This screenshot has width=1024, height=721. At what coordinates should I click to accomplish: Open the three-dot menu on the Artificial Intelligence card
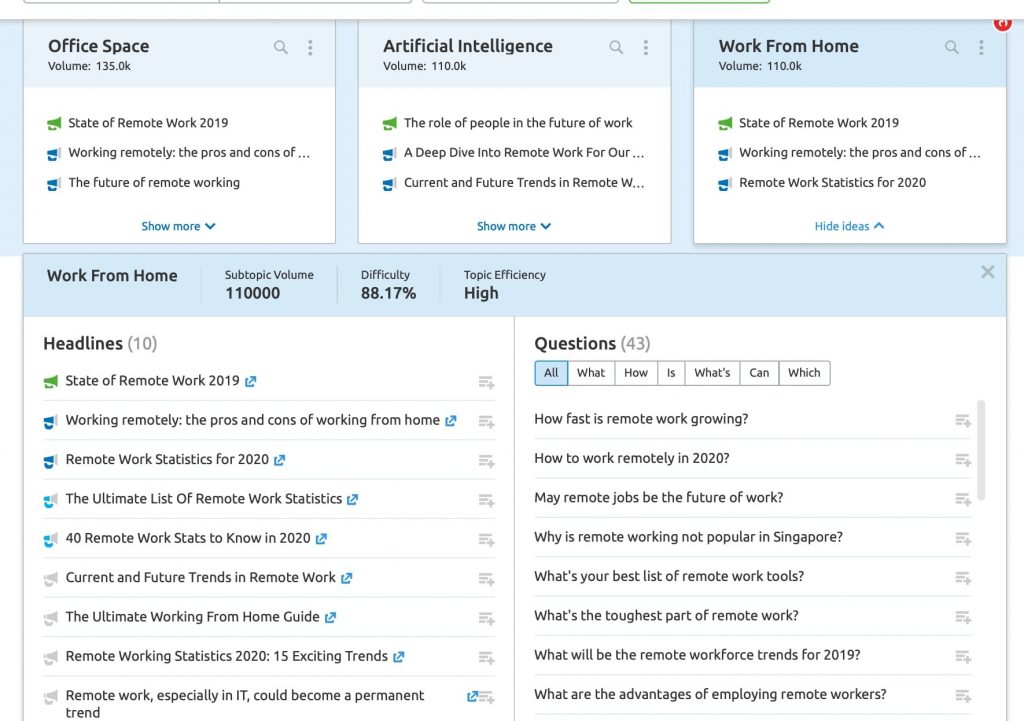(646, 46)
